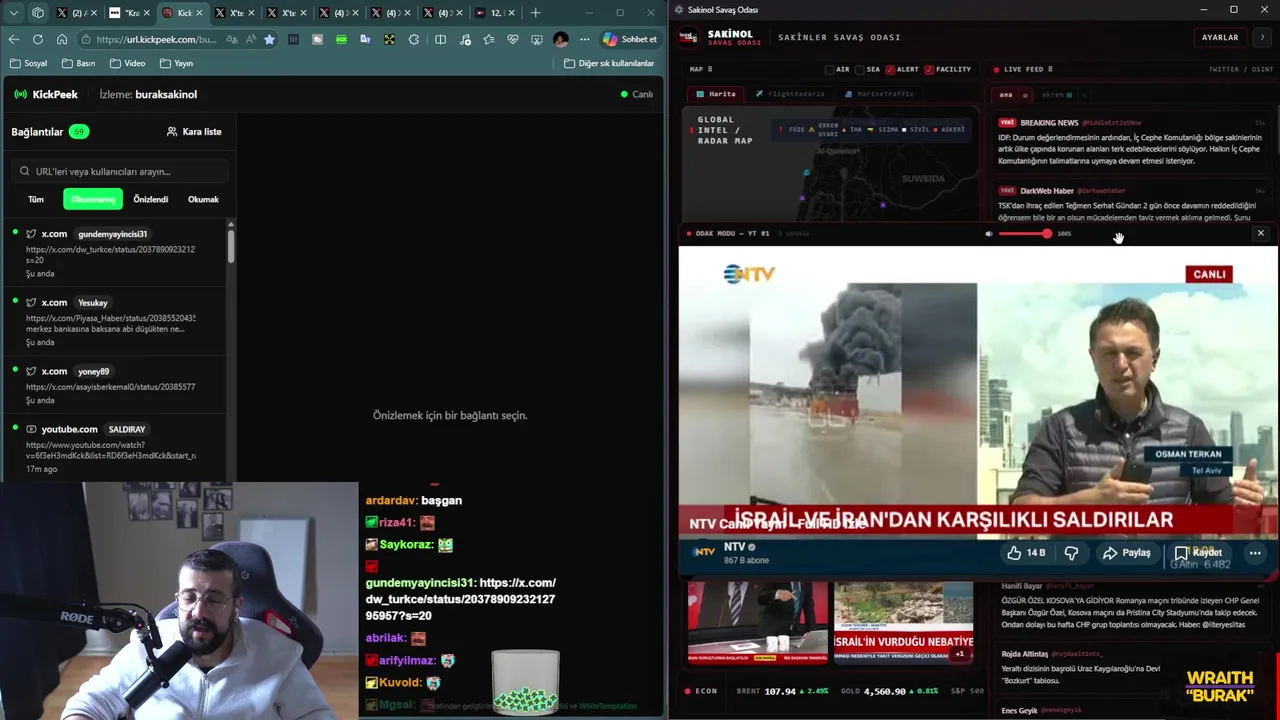Expand the tab search dropdown
This screenshot has height=720, width=1280.
click(x=14, y=13)
